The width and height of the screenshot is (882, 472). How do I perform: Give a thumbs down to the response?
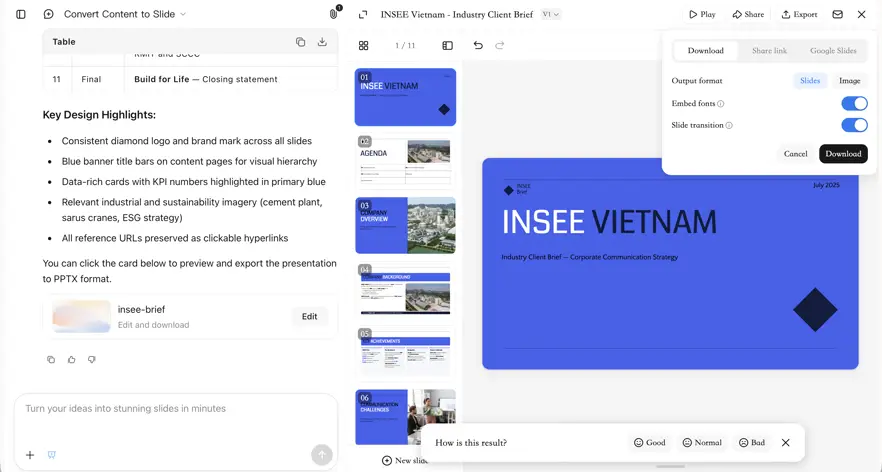(x=92, y=359)
